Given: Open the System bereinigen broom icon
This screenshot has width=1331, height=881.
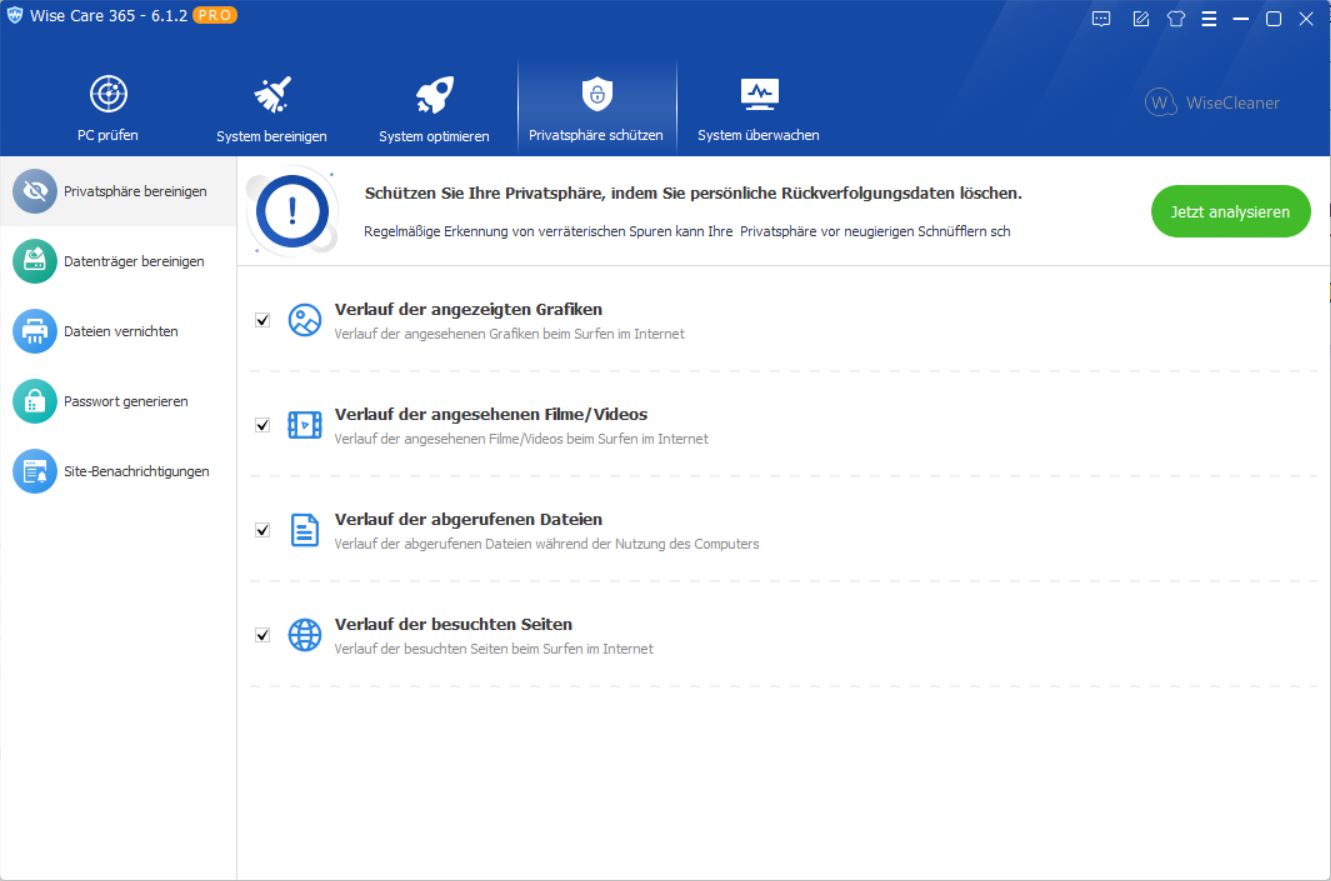Looking at the screenshot, I should [x=271, y=95].
